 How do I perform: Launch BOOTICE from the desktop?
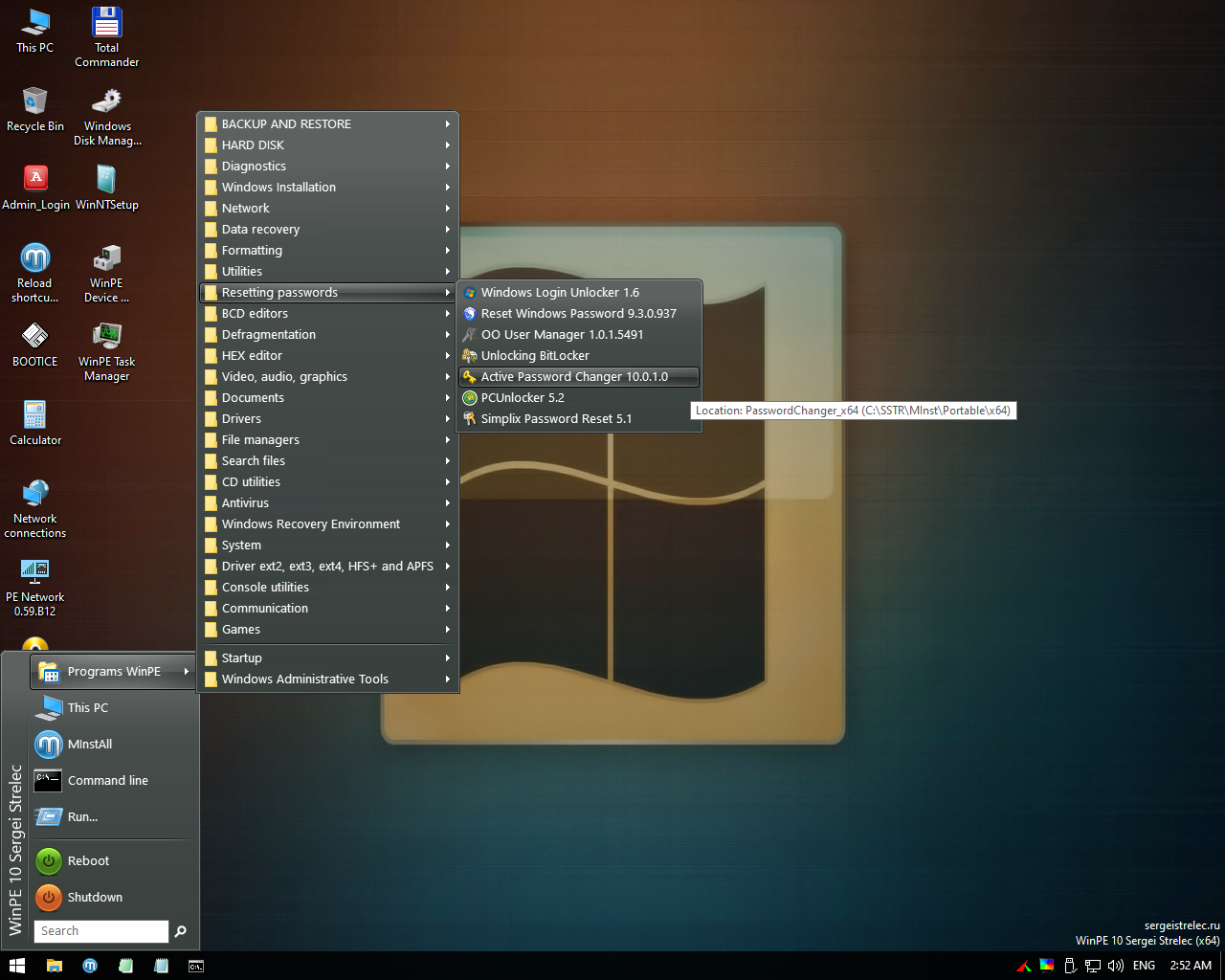click(x=35, y=345)
